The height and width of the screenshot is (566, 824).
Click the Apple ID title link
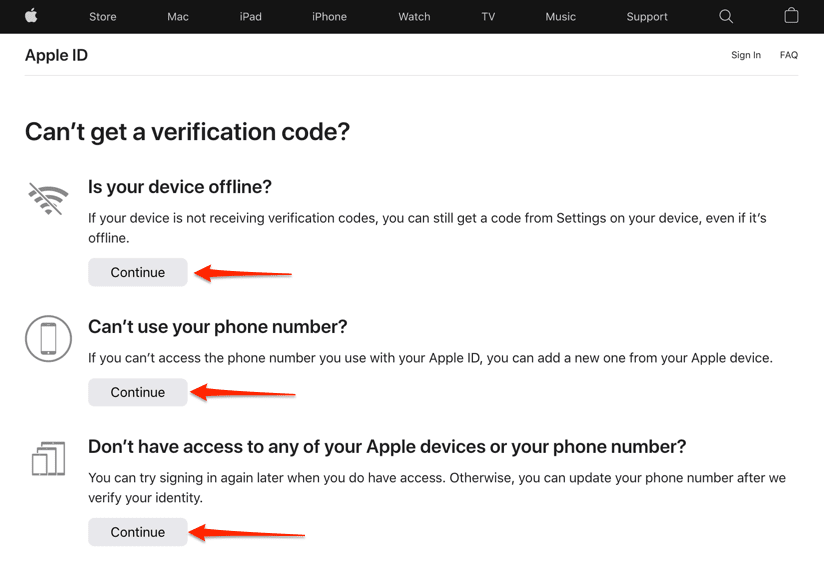pyautogui.click(x=56, y=55)
